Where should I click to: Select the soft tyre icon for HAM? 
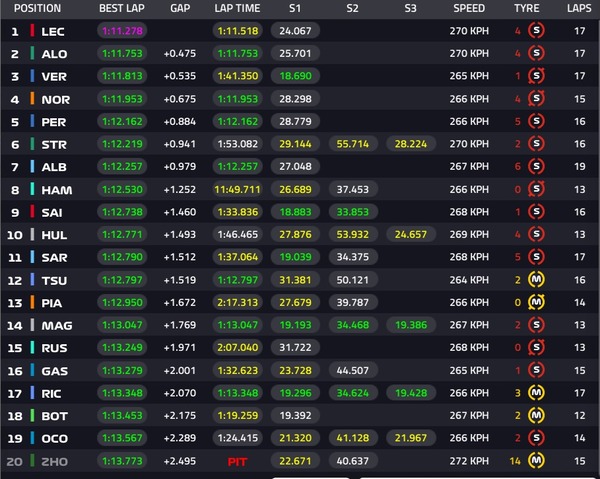click(x=536, y=189)
